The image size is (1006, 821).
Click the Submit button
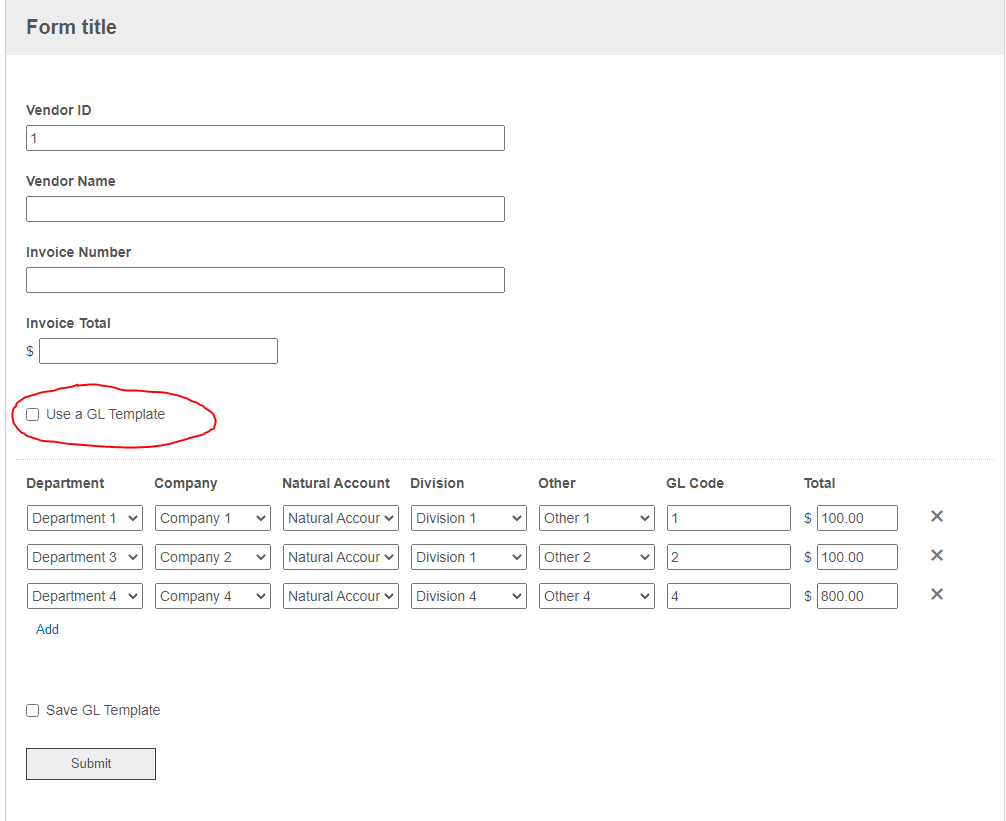click(x=91, y=764)
